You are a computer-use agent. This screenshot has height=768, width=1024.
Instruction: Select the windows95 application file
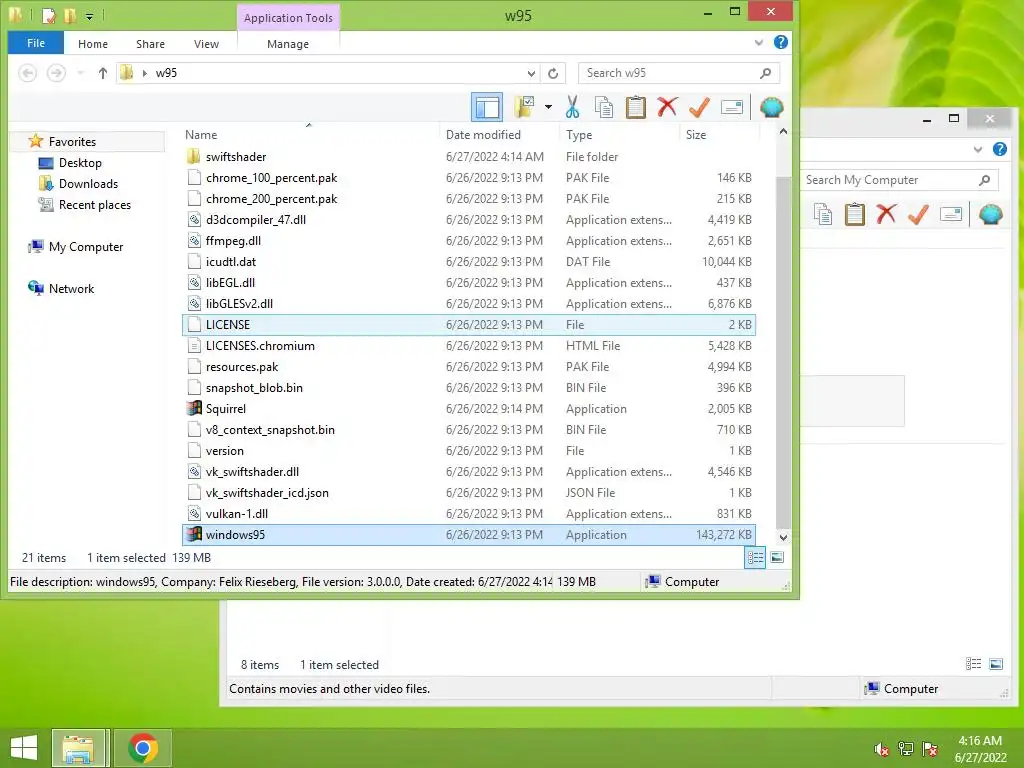coord(469,535)
